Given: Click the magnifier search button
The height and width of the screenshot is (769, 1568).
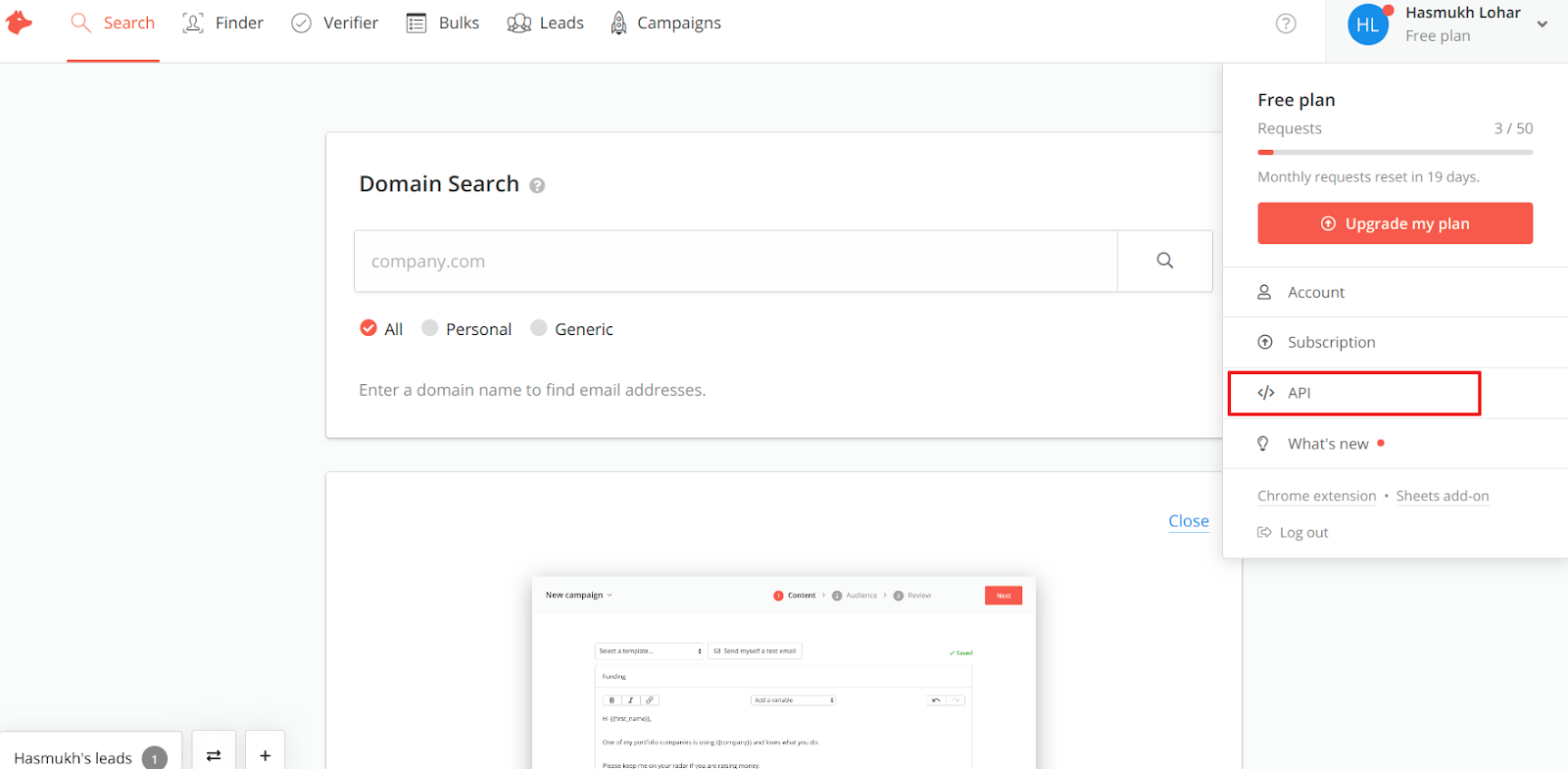Looking at the screenshot, I should point(1165,262).
